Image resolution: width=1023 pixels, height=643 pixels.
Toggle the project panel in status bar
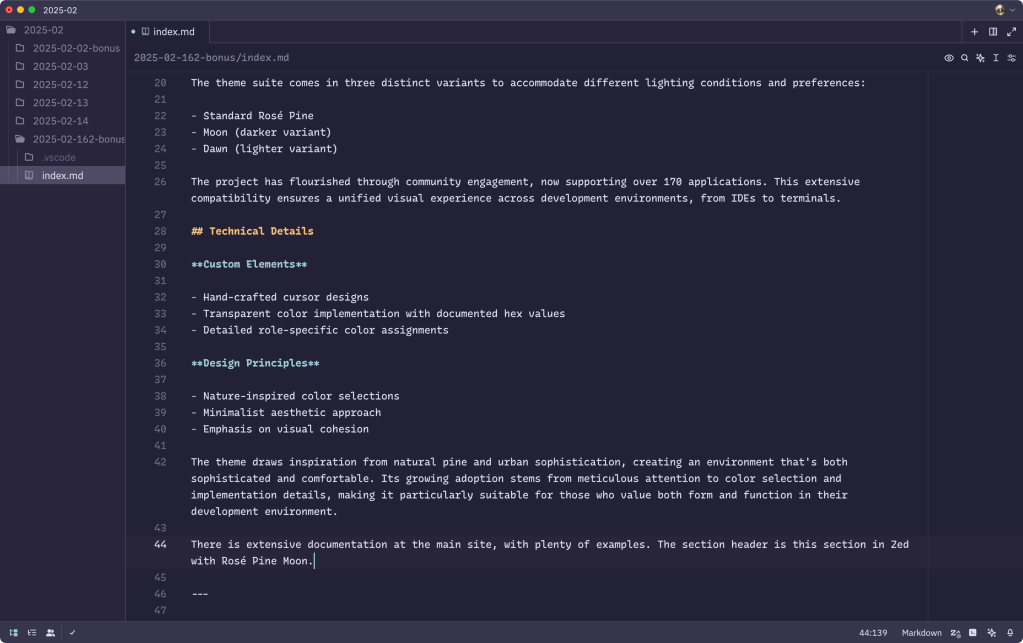13,632
